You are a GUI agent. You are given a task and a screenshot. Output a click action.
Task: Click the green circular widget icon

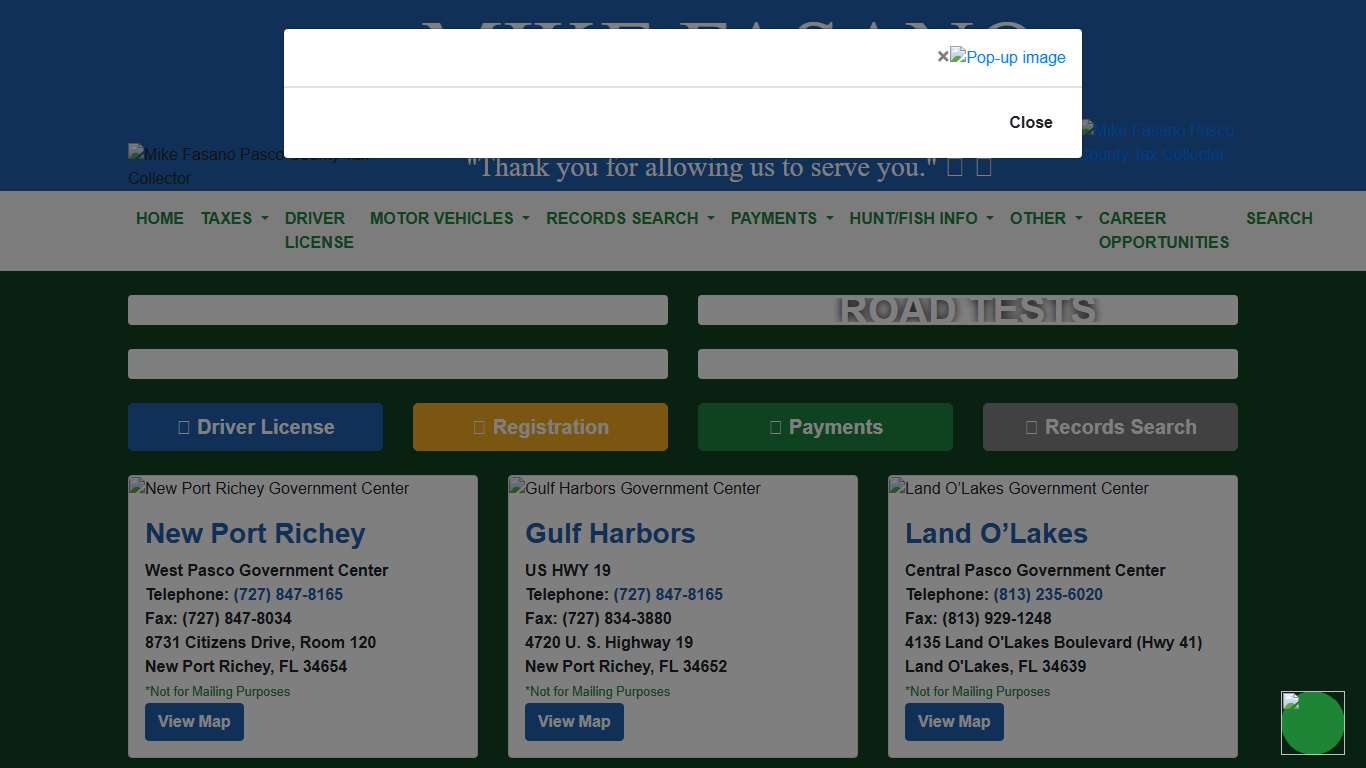tap(1312, 723)
